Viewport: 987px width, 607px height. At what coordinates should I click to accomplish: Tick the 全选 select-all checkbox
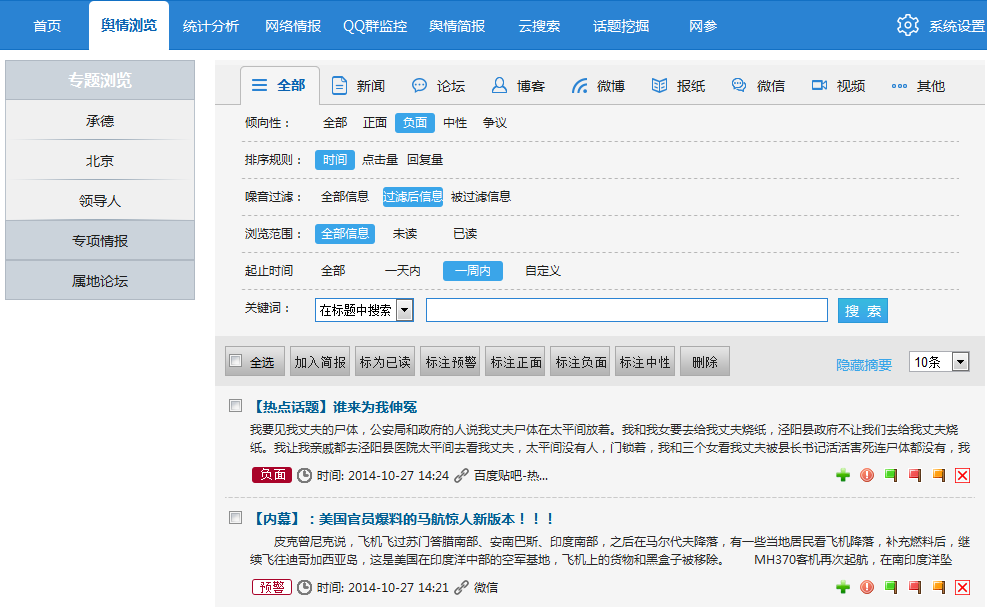pos(235,362)
